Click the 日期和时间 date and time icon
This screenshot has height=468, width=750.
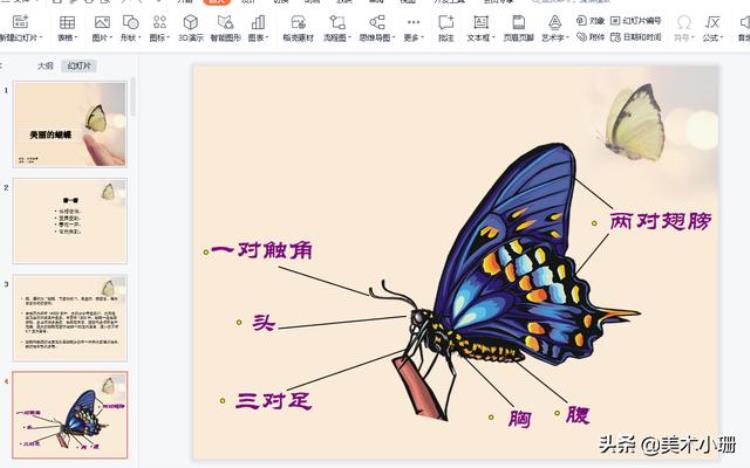click(x=635, y=37)
